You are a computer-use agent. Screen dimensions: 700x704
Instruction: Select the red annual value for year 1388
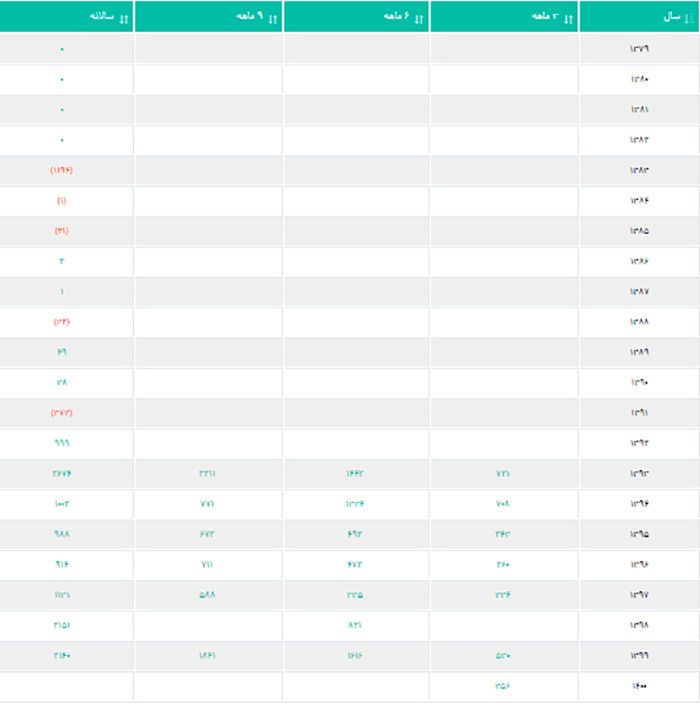[62, 322]
